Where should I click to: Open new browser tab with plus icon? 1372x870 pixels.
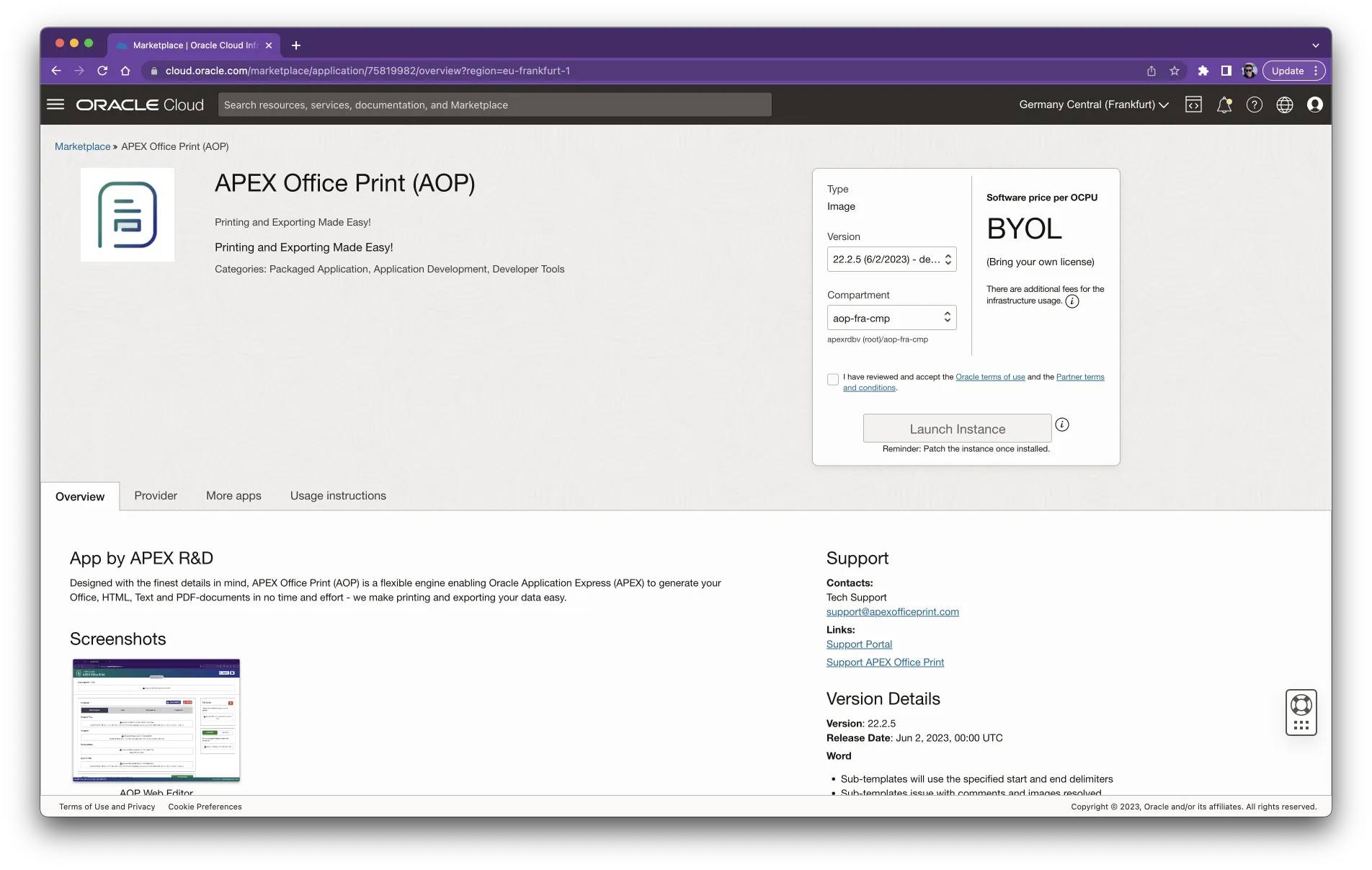[x=296, y=45]
